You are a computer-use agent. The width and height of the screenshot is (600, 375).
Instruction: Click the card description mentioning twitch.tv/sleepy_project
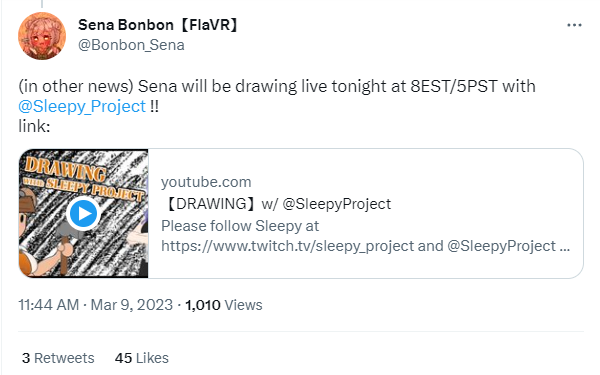[x=365, y=236]
